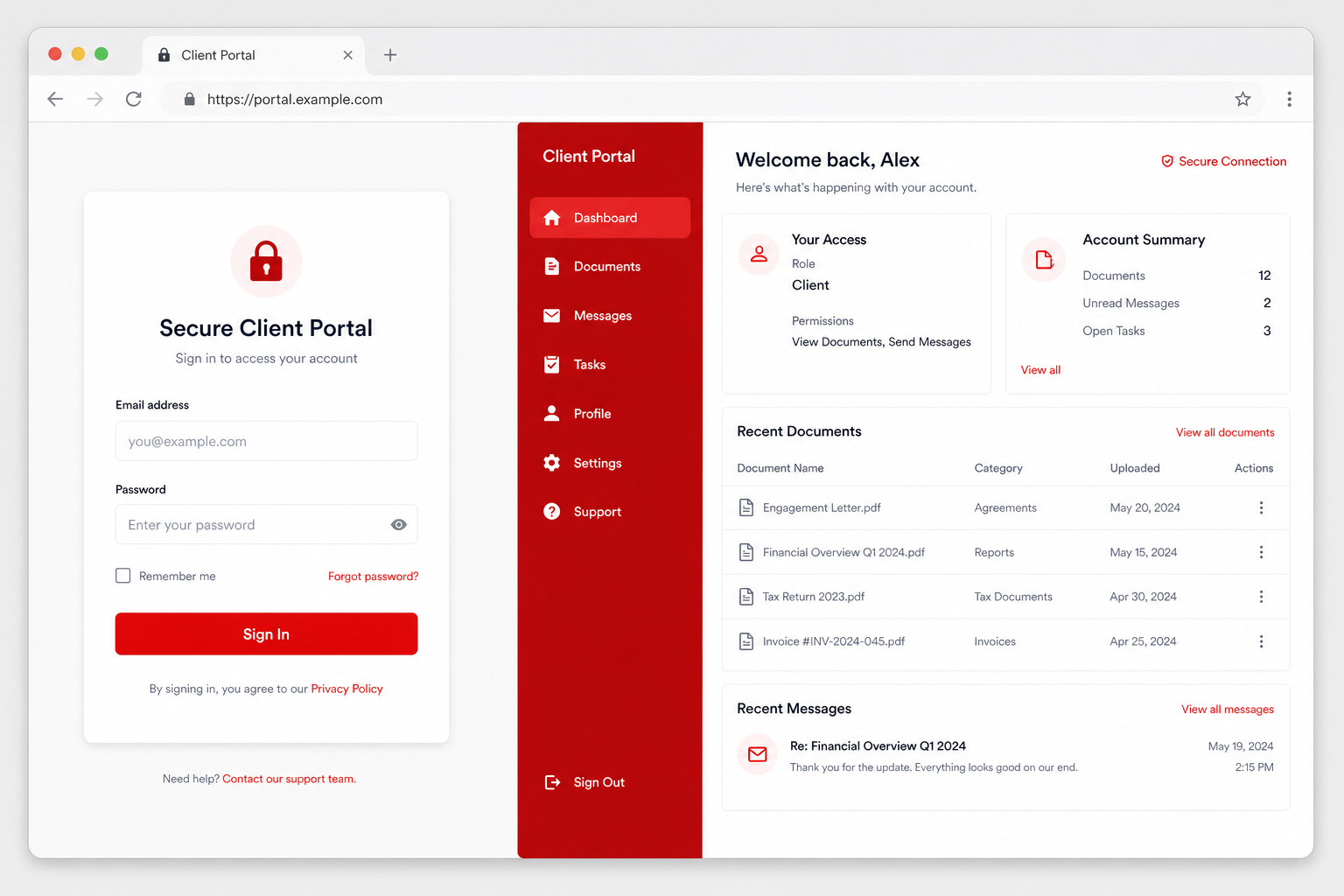The image size is (1344, 896).
Task: Reload the page with refresh icon
Action: tap(134, 99)
